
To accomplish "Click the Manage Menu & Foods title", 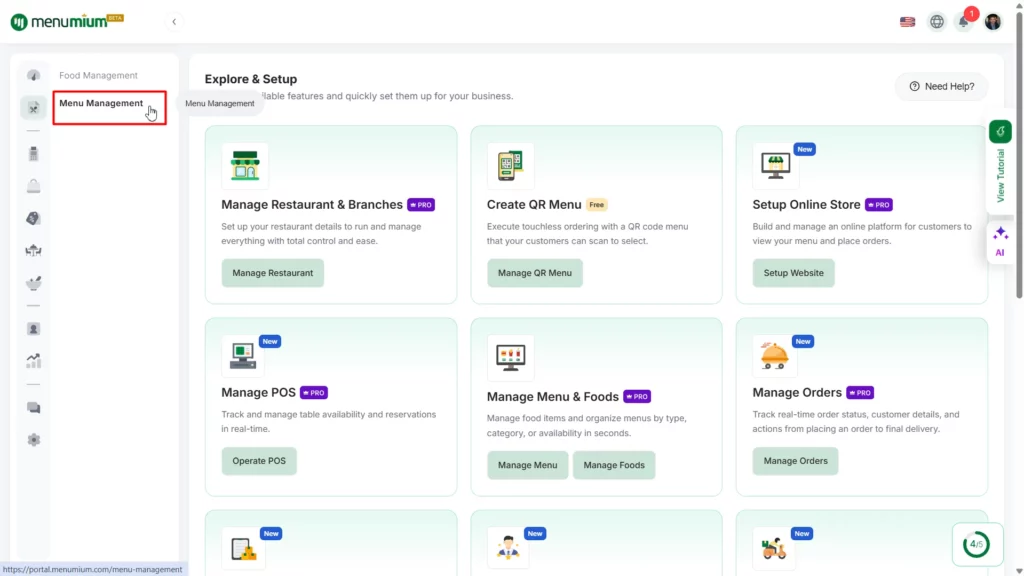I will point(552,397).
